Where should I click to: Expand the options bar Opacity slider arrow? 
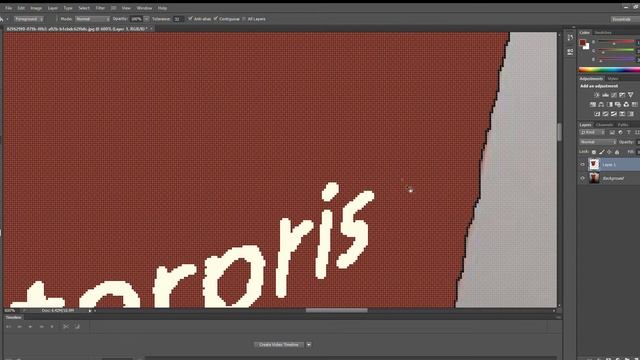pyautogui.click(x=146, y=19)
